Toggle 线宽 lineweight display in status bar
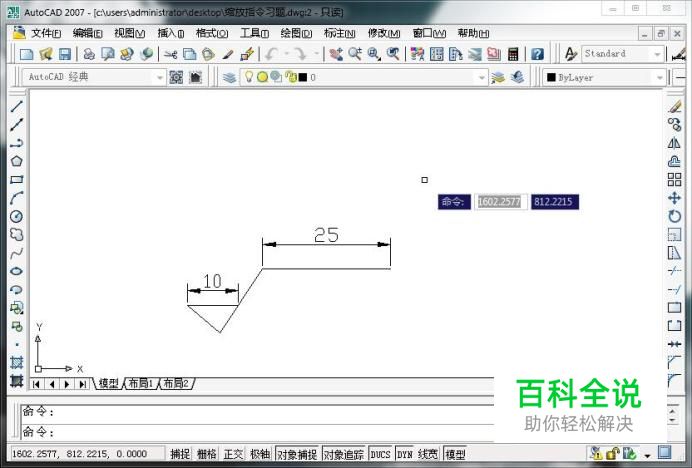The width and height of the screenshot is (692, 468). pyautogui.click(x=428, y=454)
